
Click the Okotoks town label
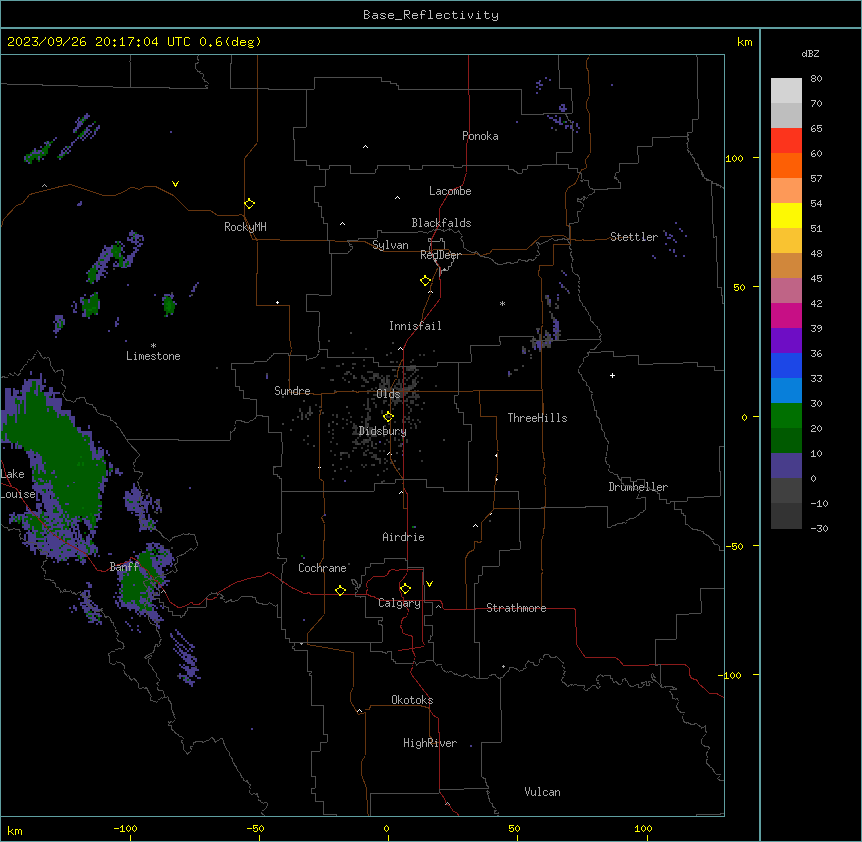tap(412, 700)
